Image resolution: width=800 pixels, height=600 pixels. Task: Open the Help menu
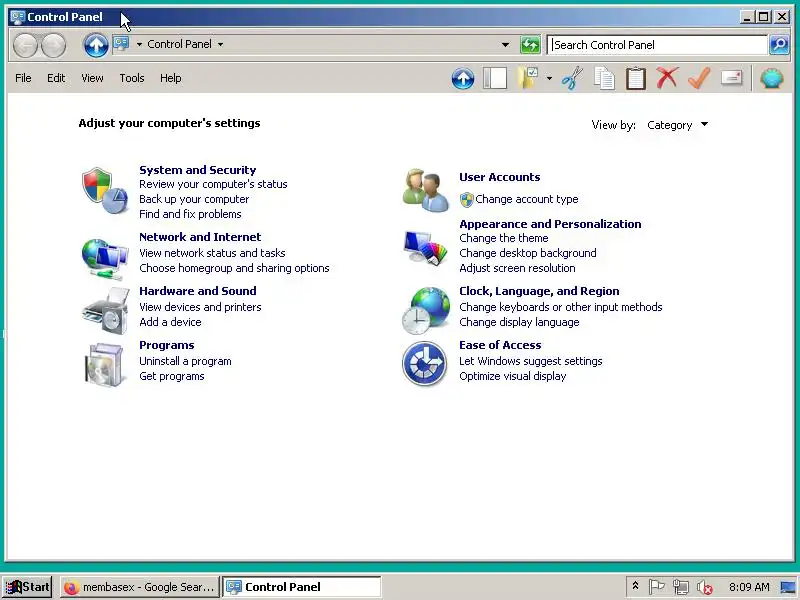[170, 78]
